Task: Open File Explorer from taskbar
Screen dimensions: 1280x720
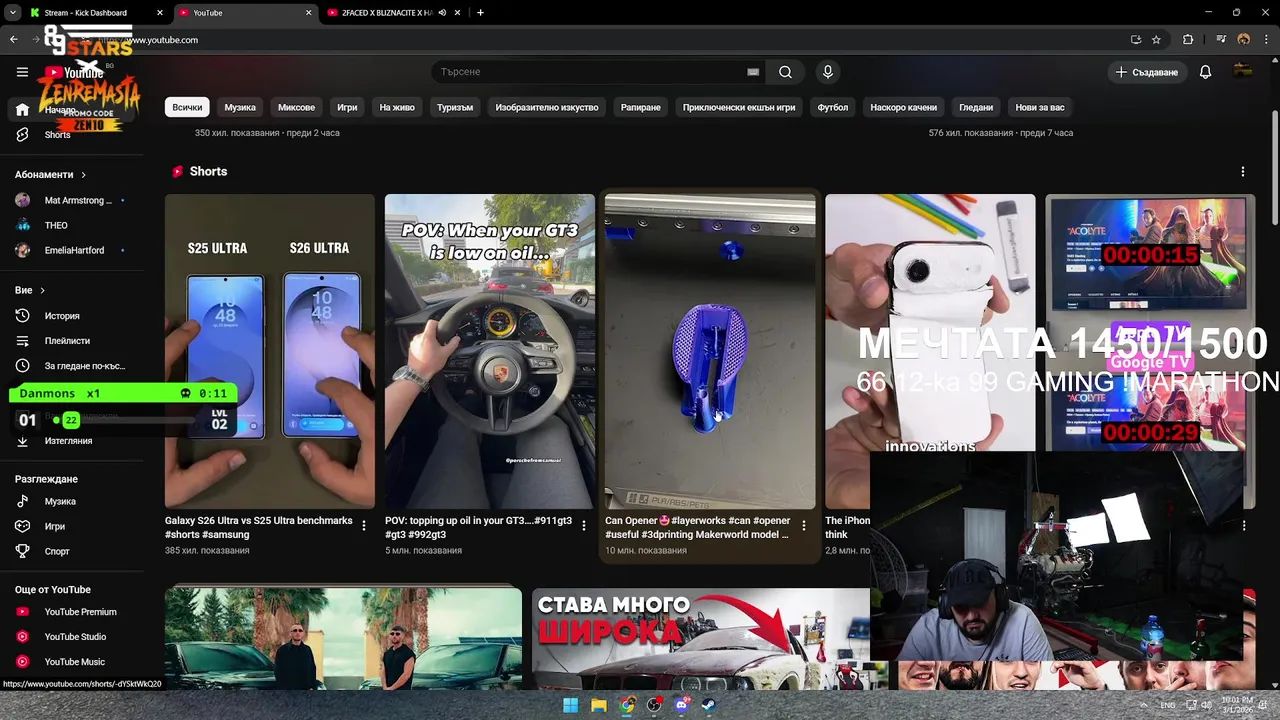Action: pos(598,705)
